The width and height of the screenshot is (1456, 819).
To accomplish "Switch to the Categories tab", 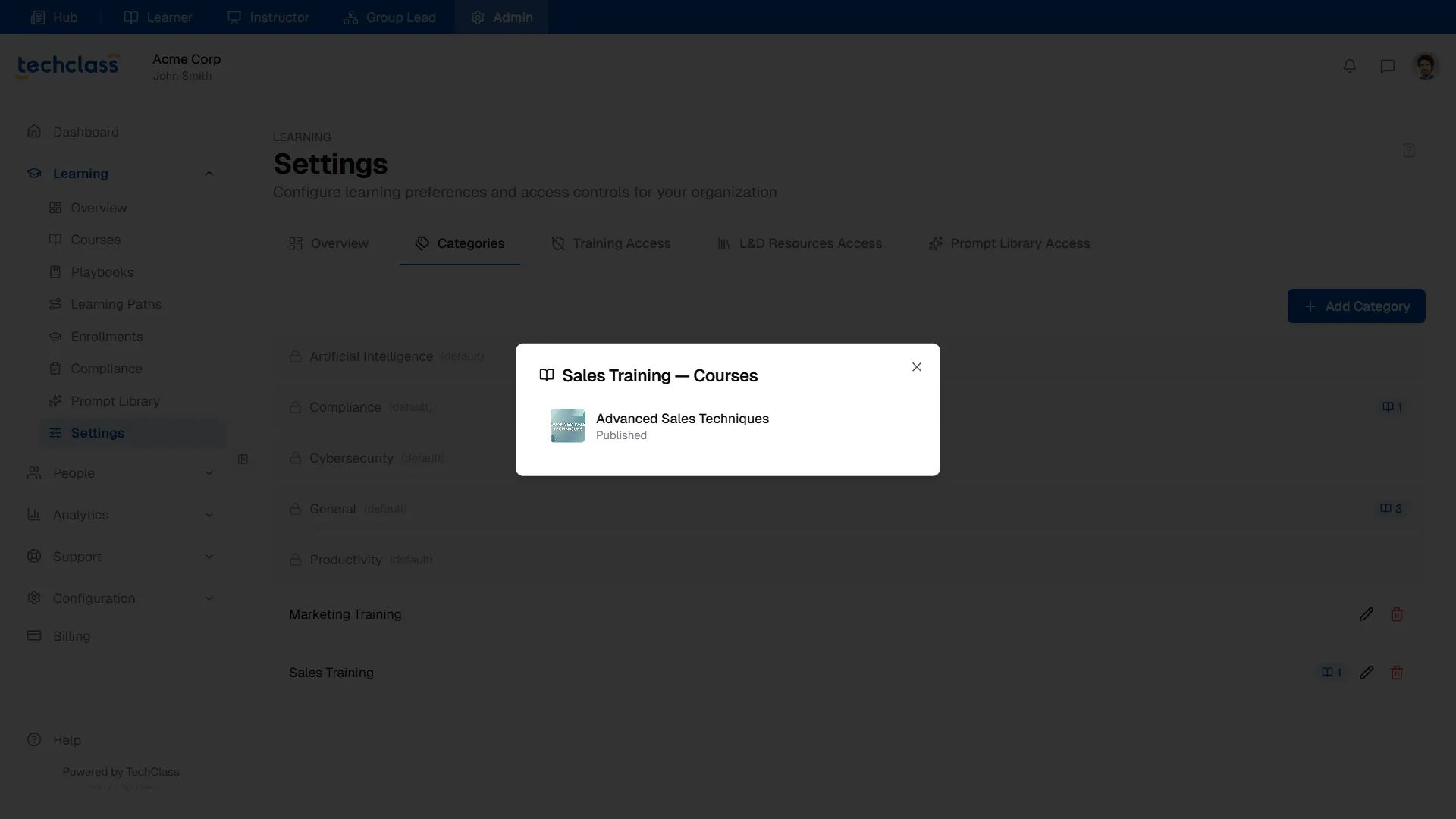I will point(460,243).
